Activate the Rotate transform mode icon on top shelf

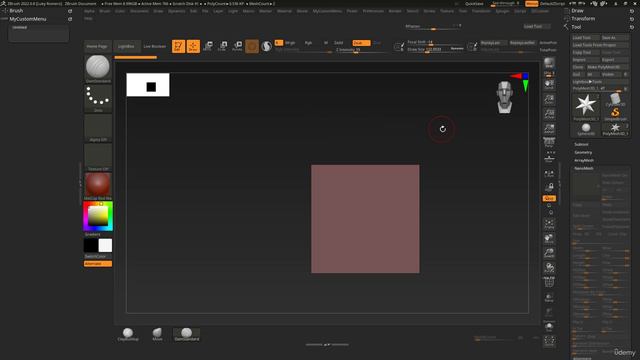(237, 46)
